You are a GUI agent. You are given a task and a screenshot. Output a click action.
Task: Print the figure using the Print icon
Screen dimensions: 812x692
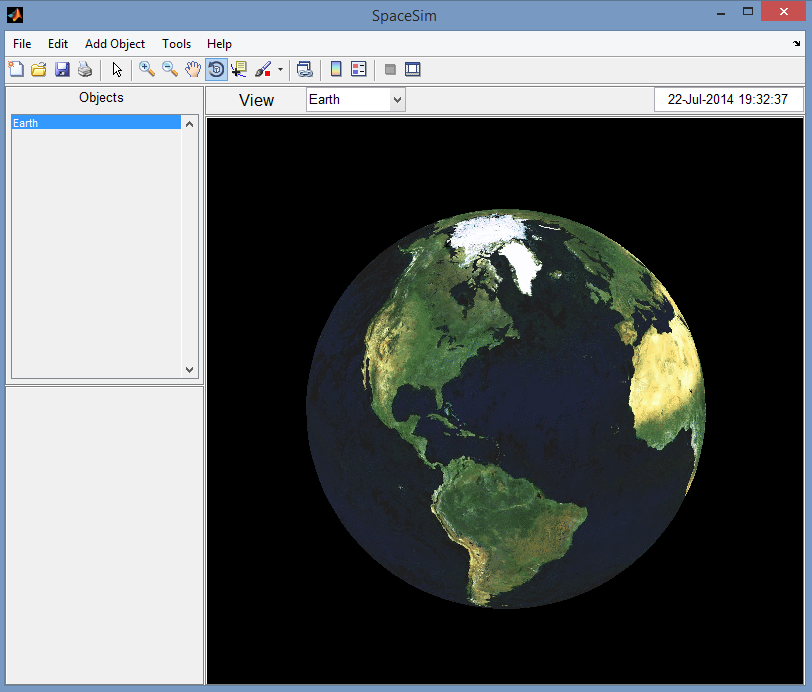(x=85, y=69)
